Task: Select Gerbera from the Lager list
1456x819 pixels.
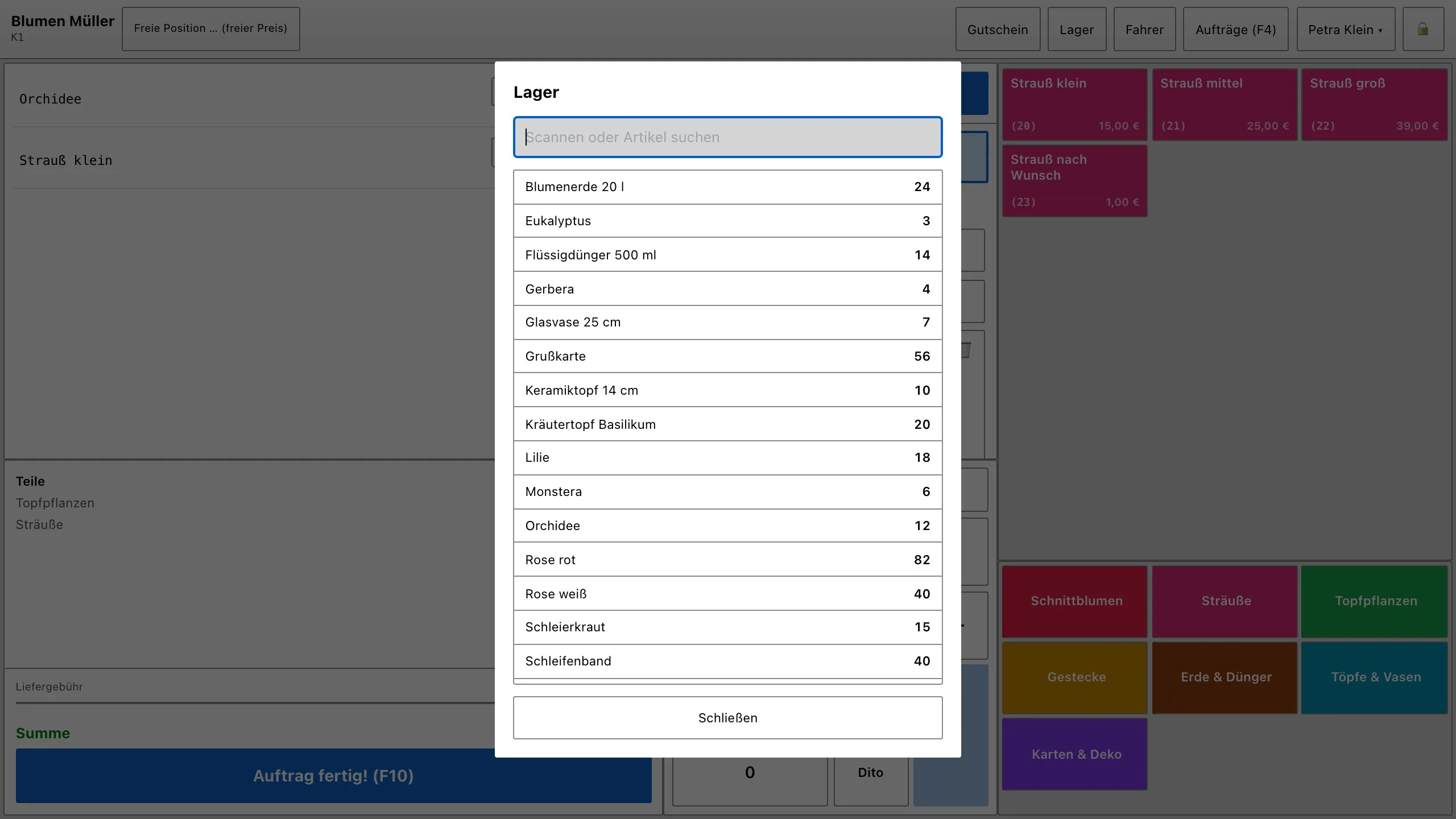Action: [x=727, y=289]
